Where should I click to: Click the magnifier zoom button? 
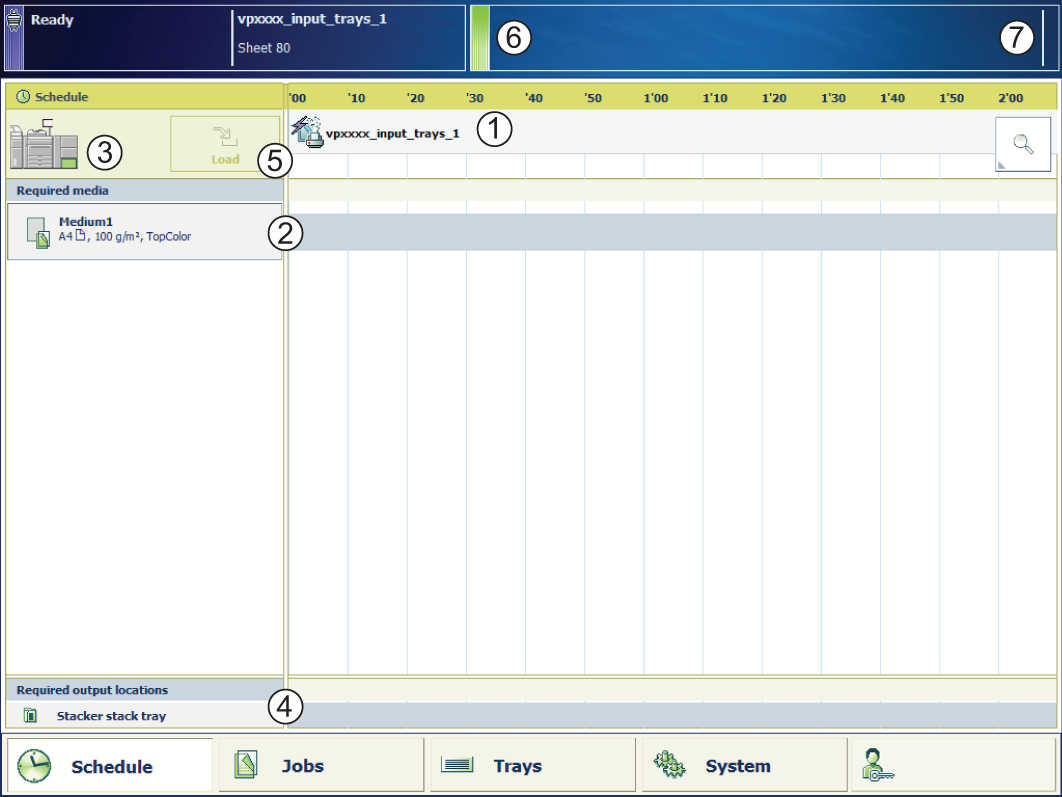pos(1022,144)
